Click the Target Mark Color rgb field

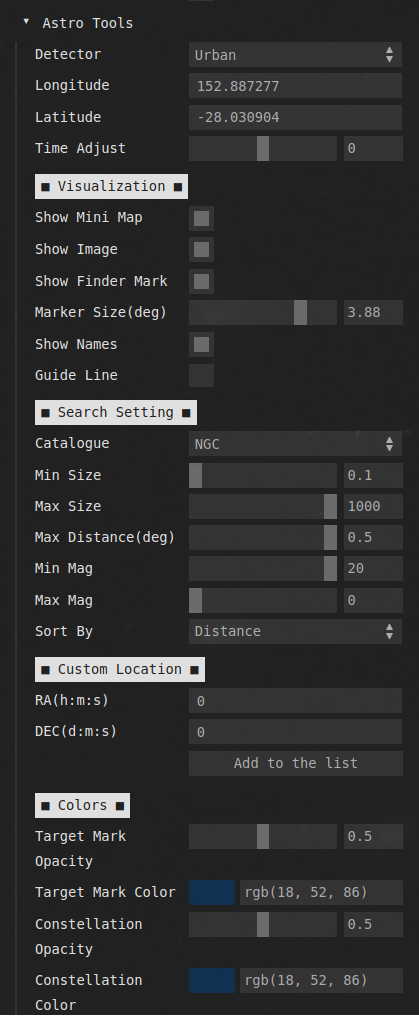321,893
